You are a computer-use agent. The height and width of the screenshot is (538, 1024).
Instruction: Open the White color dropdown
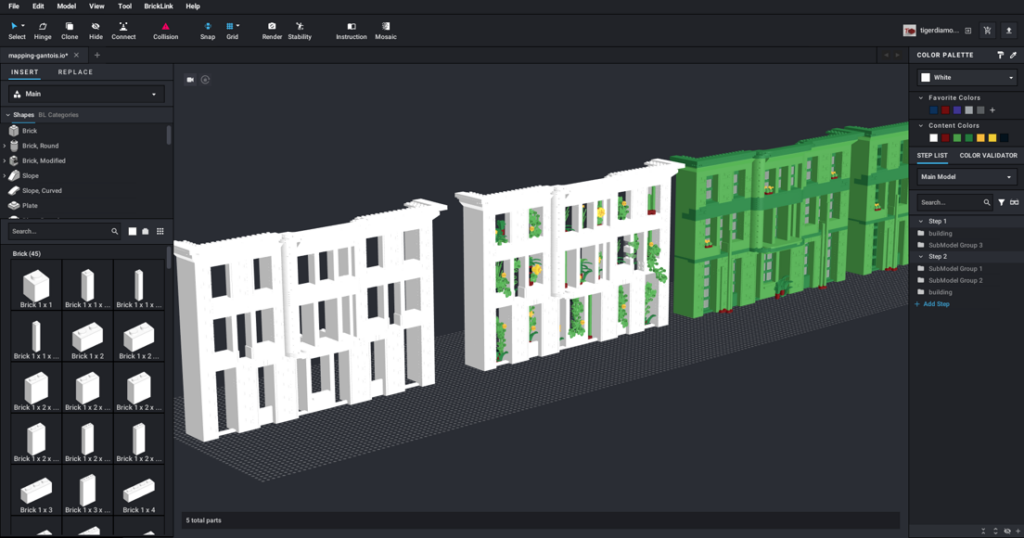click(x=967, y=77)
